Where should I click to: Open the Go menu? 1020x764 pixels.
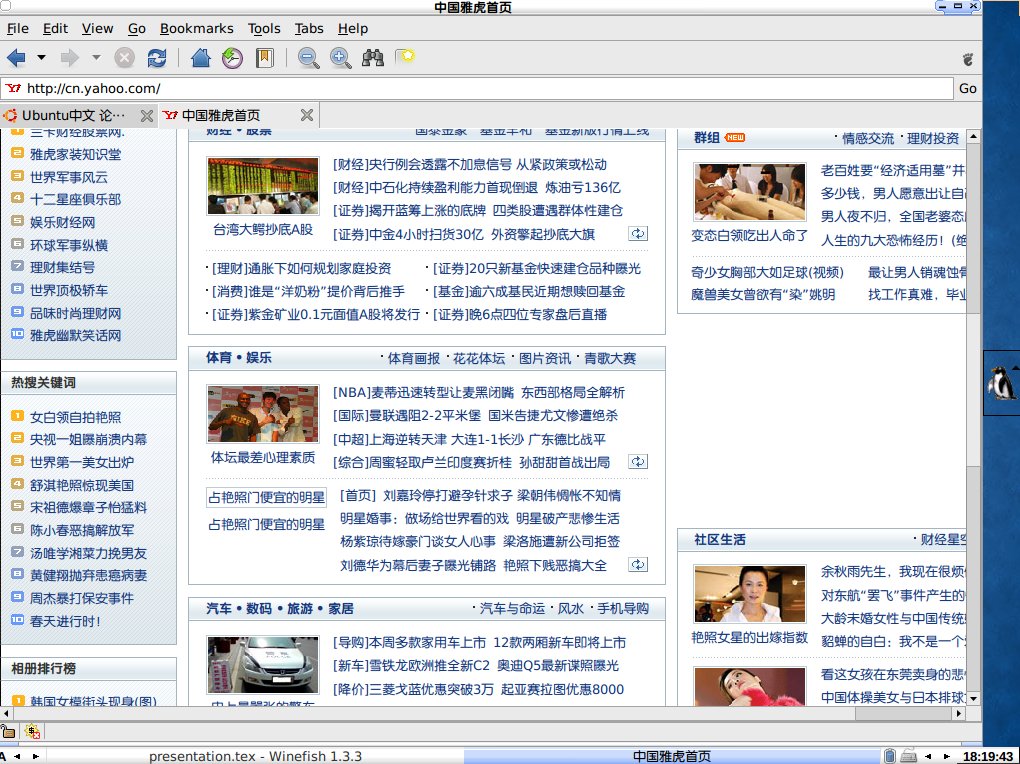pyautogui.click(x=137, y=29)
